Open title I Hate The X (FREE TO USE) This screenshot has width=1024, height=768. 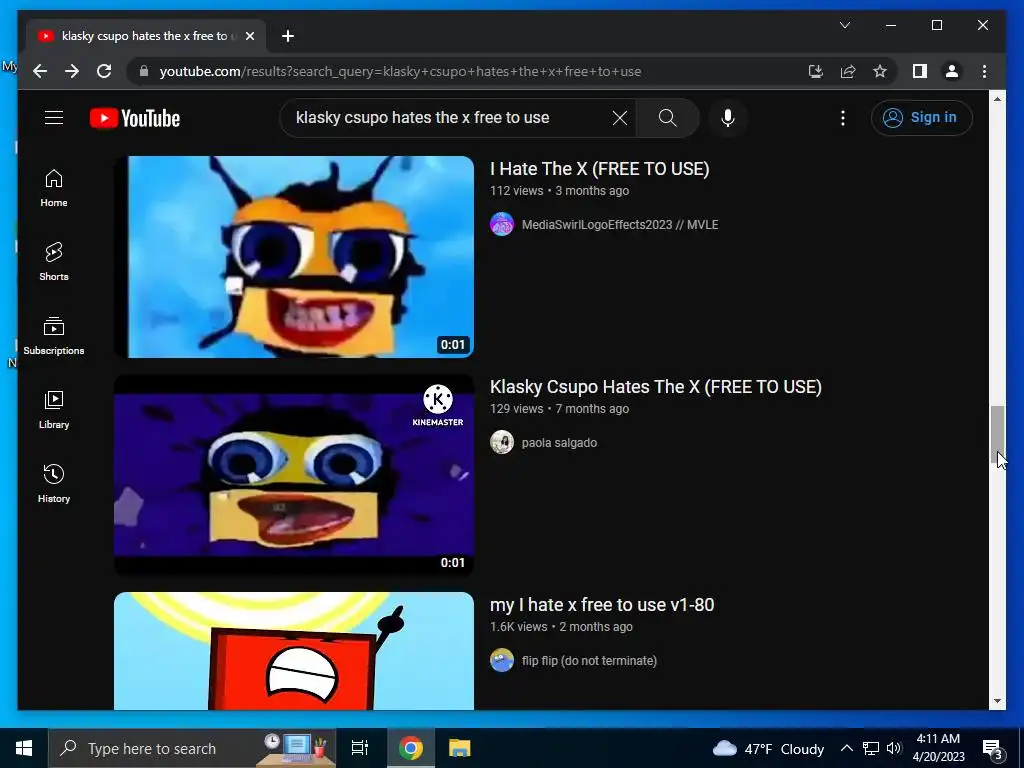[x=600, y=168]
